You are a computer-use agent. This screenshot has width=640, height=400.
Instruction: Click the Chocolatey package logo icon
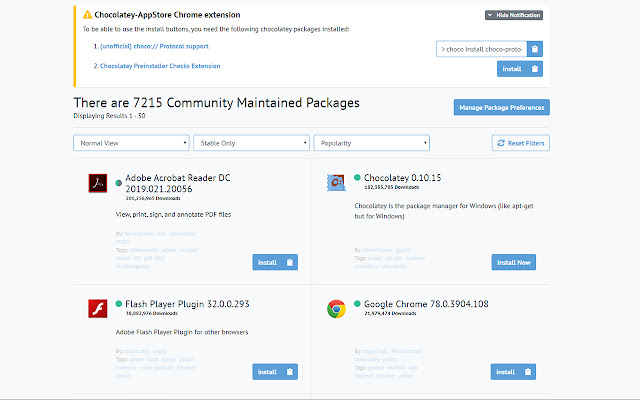pos(336,182)
